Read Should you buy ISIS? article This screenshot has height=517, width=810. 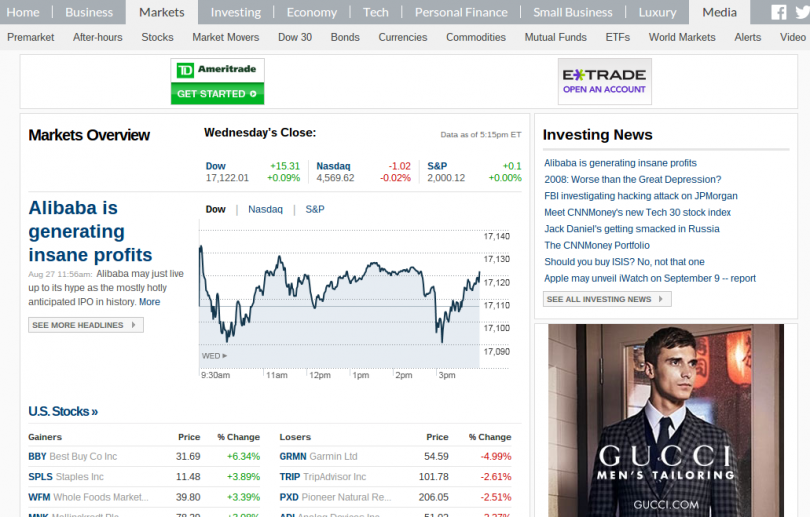[x=624, y=262]
